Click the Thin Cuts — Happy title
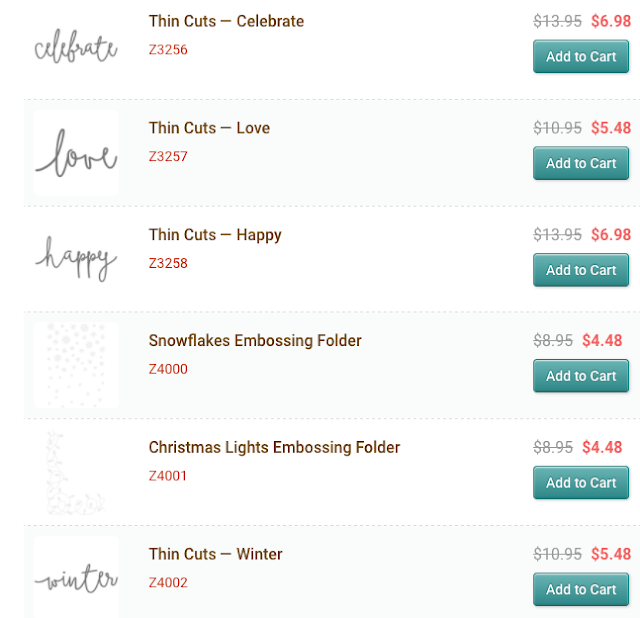Screen dimensions: 640x618 (215, 235)
